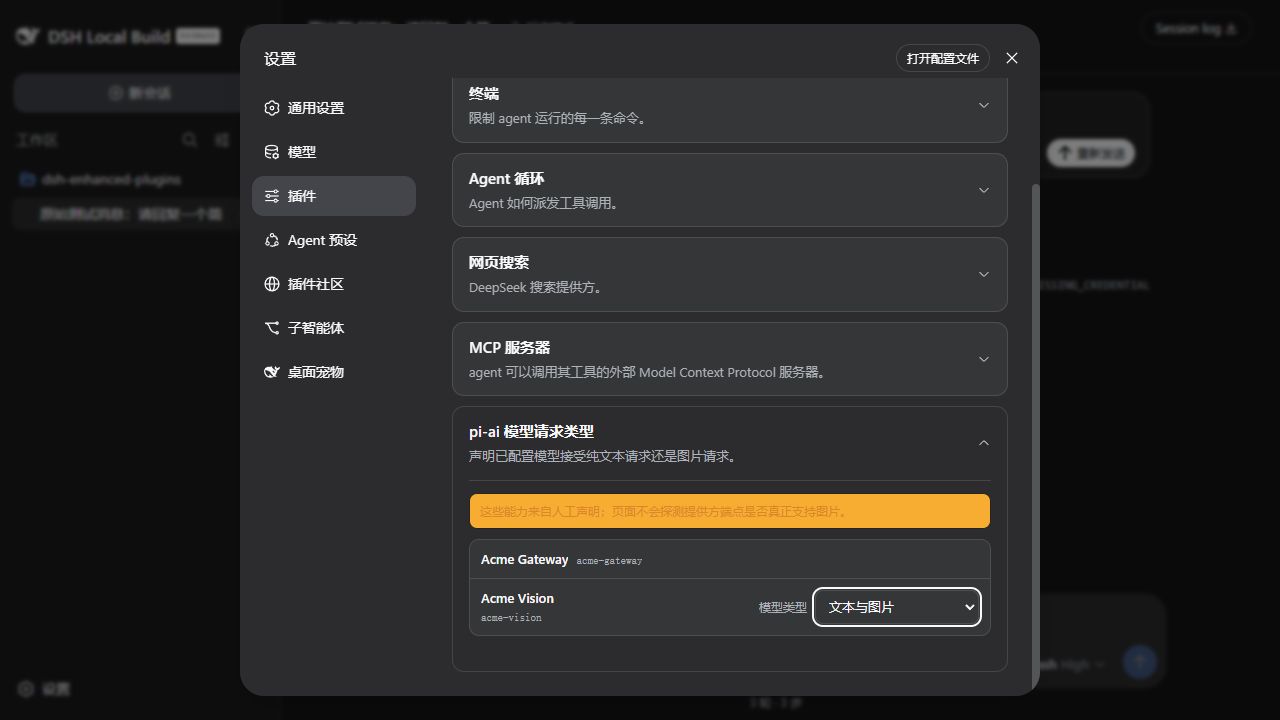Click the Desktop pet bird icon
The width and height of the screenshot is (1280, 720).
[x=272, y=372]
